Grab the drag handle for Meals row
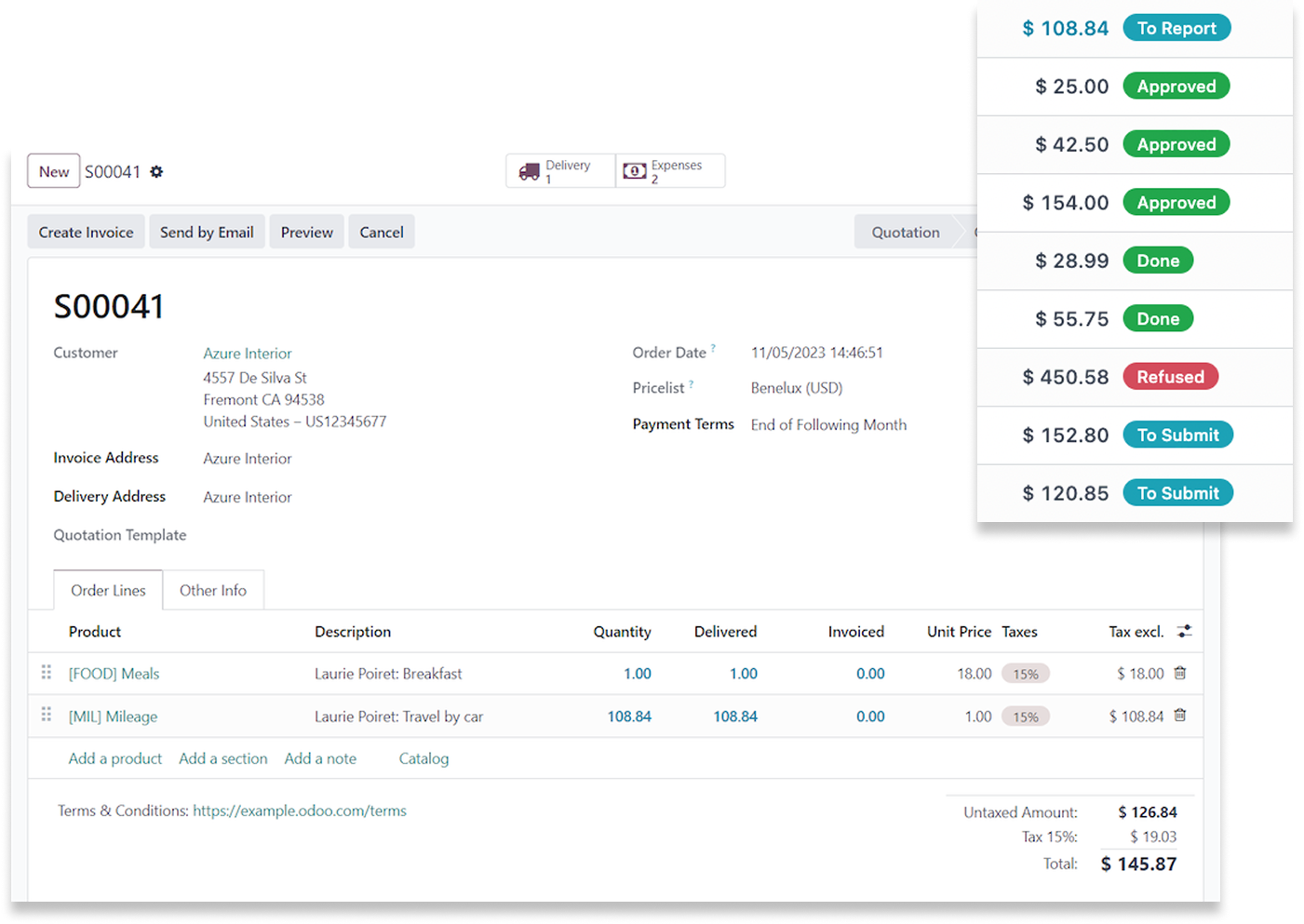 click(47, 673)
